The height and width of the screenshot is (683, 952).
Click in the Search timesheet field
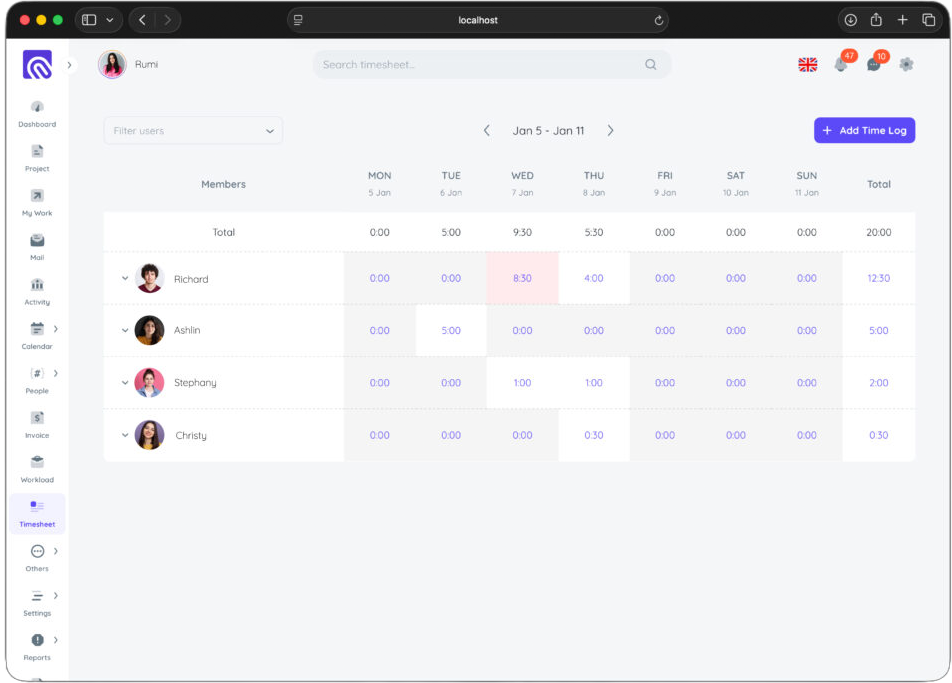492,64
